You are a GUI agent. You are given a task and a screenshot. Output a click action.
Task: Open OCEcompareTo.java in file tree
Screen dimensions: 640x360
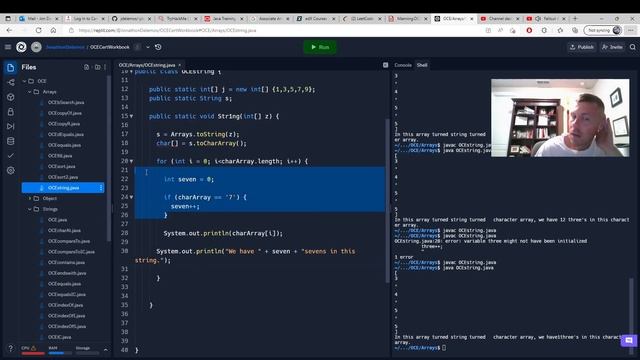click(x=69, y=241)
